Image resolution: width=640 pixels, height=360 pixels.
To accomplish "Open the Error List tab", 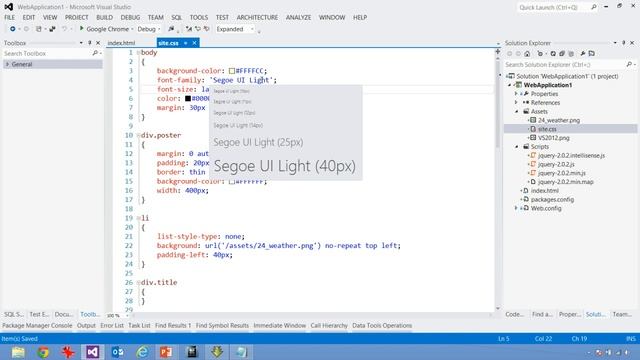I will (112, 325).
